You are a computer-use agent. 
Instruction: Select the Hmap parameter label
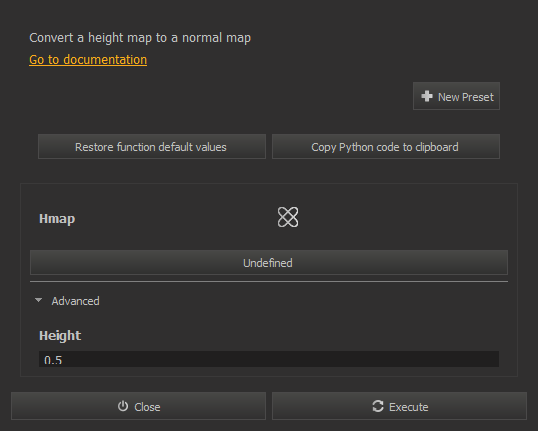57,219
